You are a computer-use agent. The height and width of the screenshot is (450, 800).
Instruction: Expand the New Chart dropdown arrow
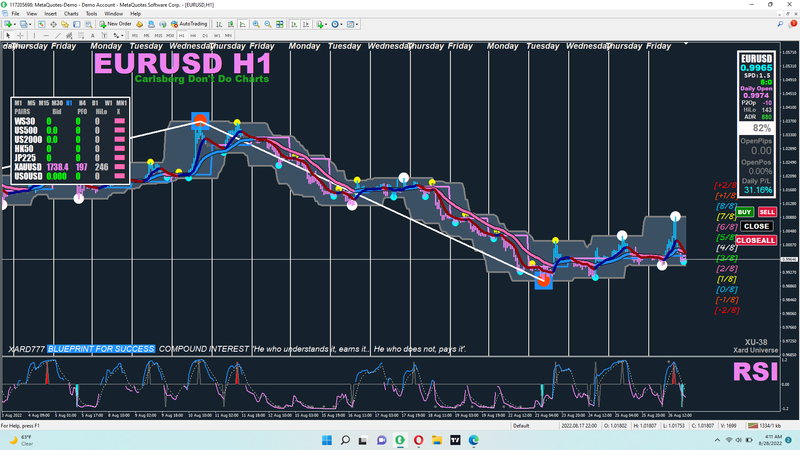tap(15, 24)
